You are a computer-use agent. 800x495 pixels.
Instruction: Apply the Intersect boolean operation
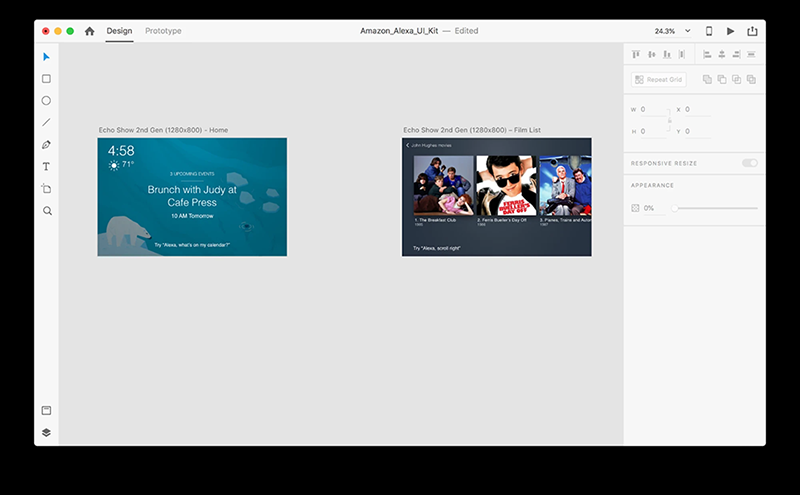pos(736,79)
